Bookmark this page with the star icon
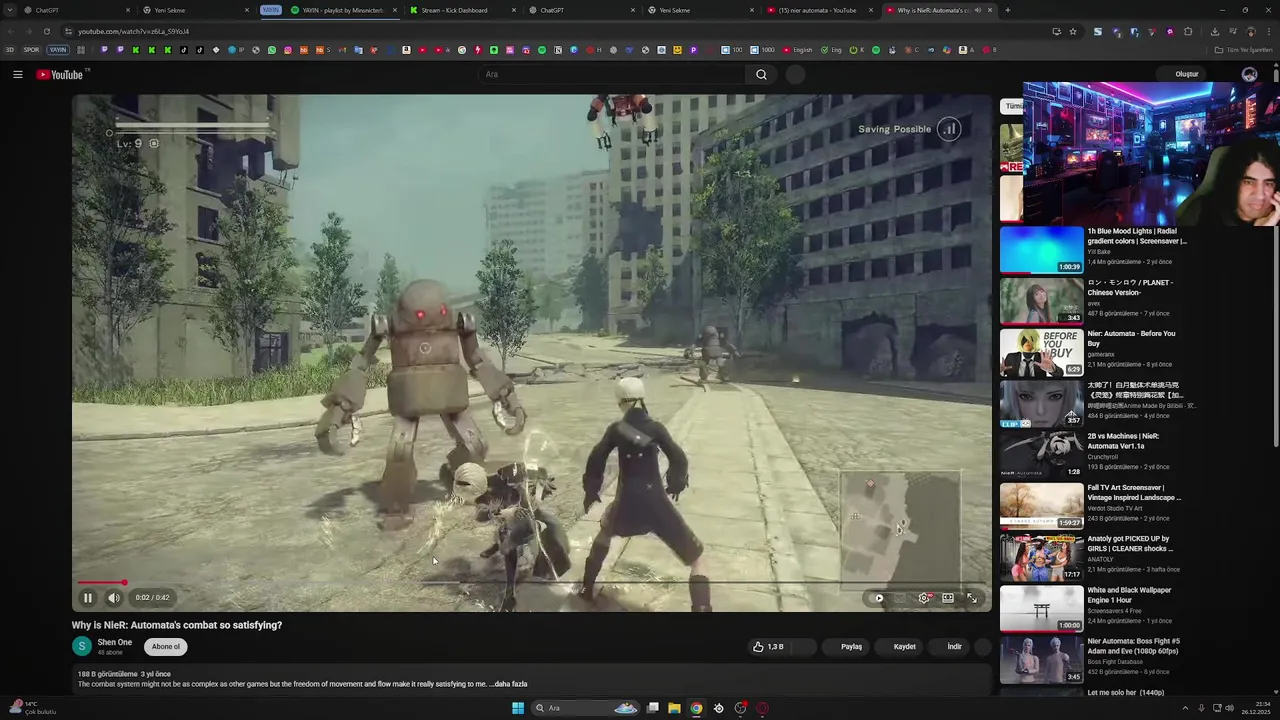This screenshot has height=720, width=1280. pyautogui.click(x=1073, y=31)
